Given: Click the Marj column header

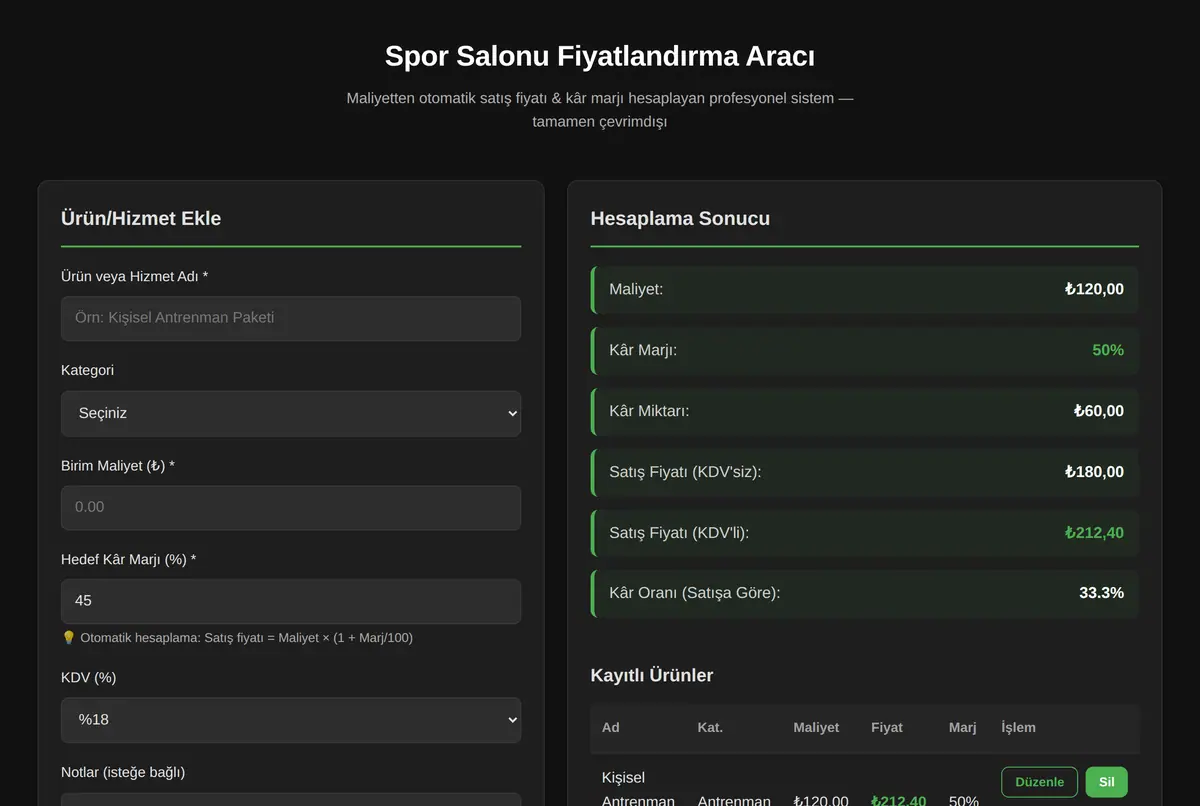Looking at the screenshot, I should click(963, 727).
